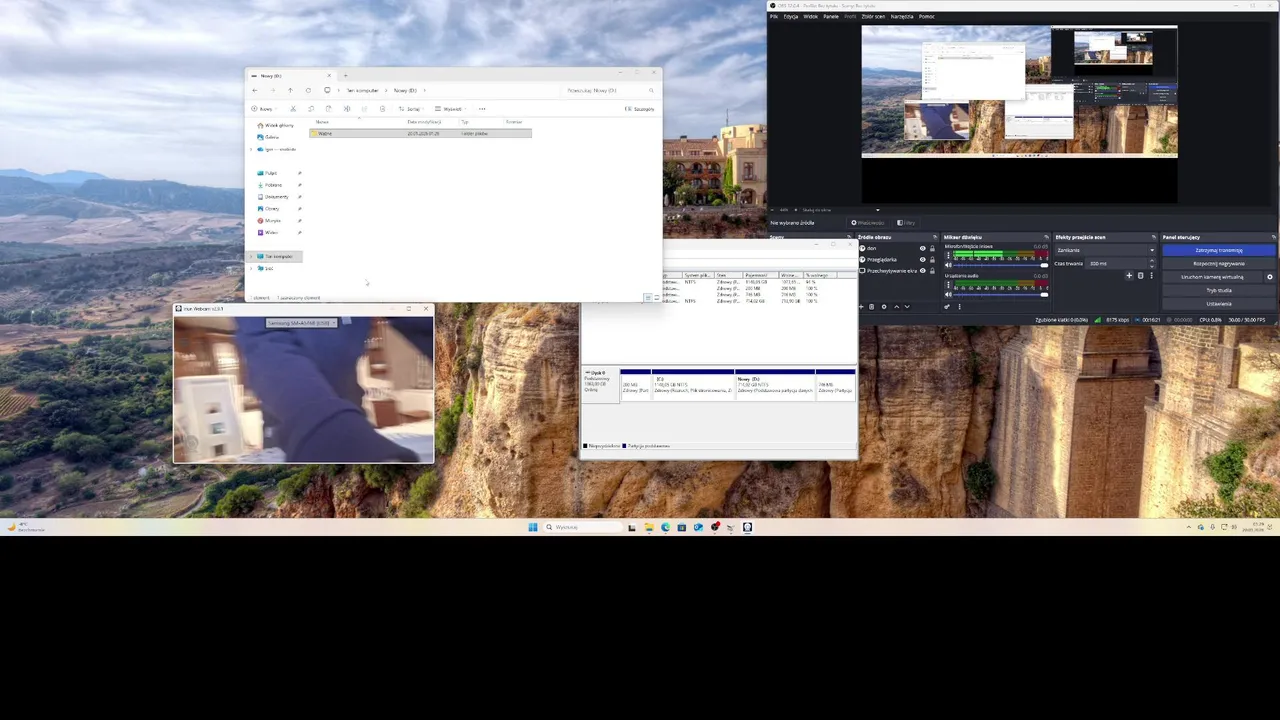Open the Edycja menu in OBS
Screen dimensions: 1280x720
[791, 16]
